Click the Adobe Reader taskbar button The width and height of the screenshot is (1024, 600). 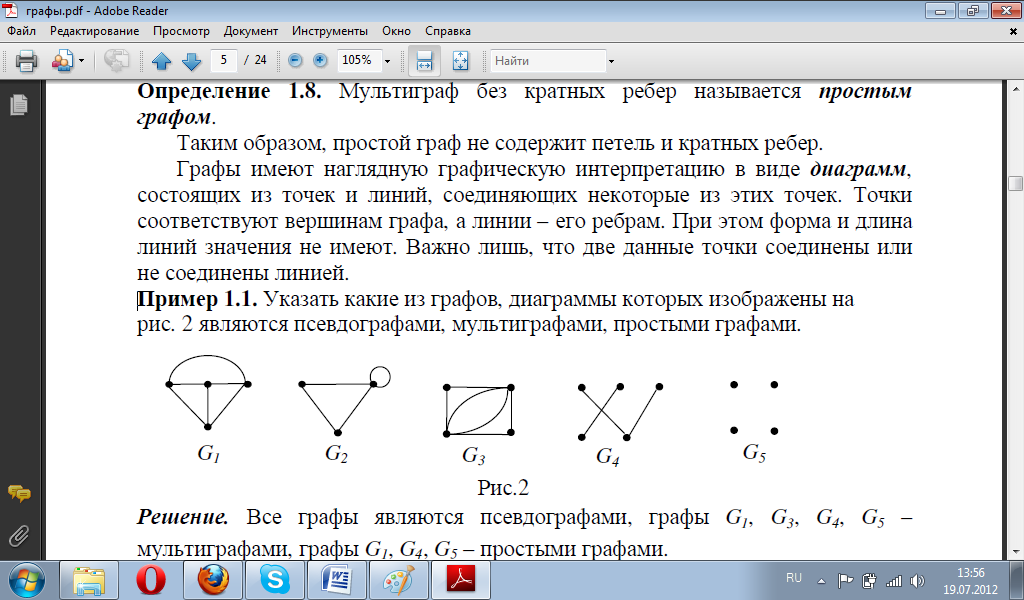pos(460,580)
